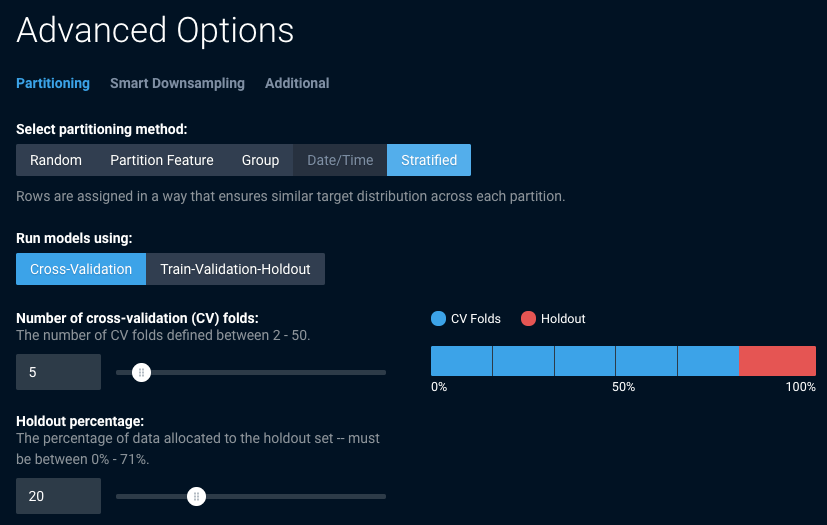Screen dimensions: 827x525
Task: Go to the Additional tab
Action: pyautogui.click(x=297, y=83)
